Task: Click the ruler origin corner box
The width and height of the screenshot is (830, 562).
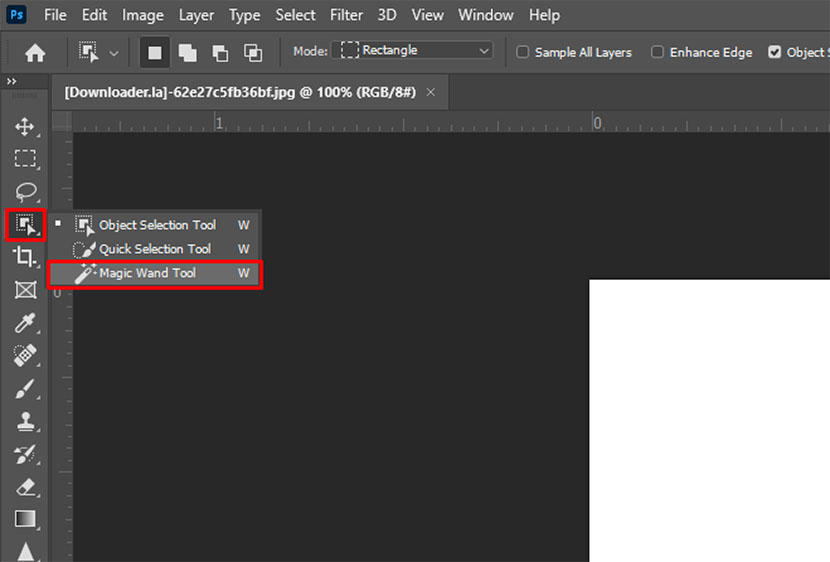Action: tap(62, 122)
